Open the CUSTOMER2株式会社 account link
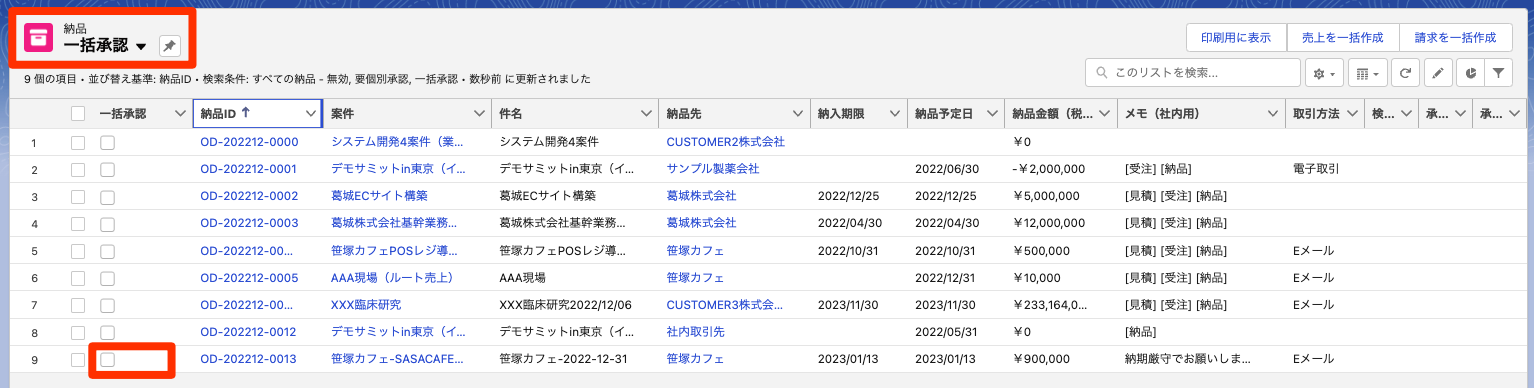This screenshot has height=388, width=1534. 725,142
